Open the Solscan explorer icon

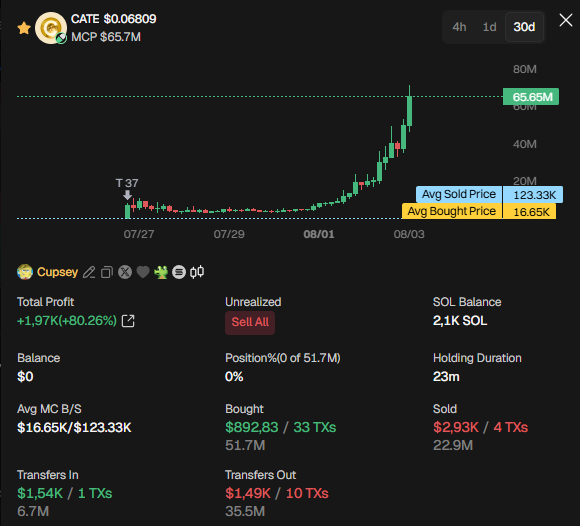(179, 272)
